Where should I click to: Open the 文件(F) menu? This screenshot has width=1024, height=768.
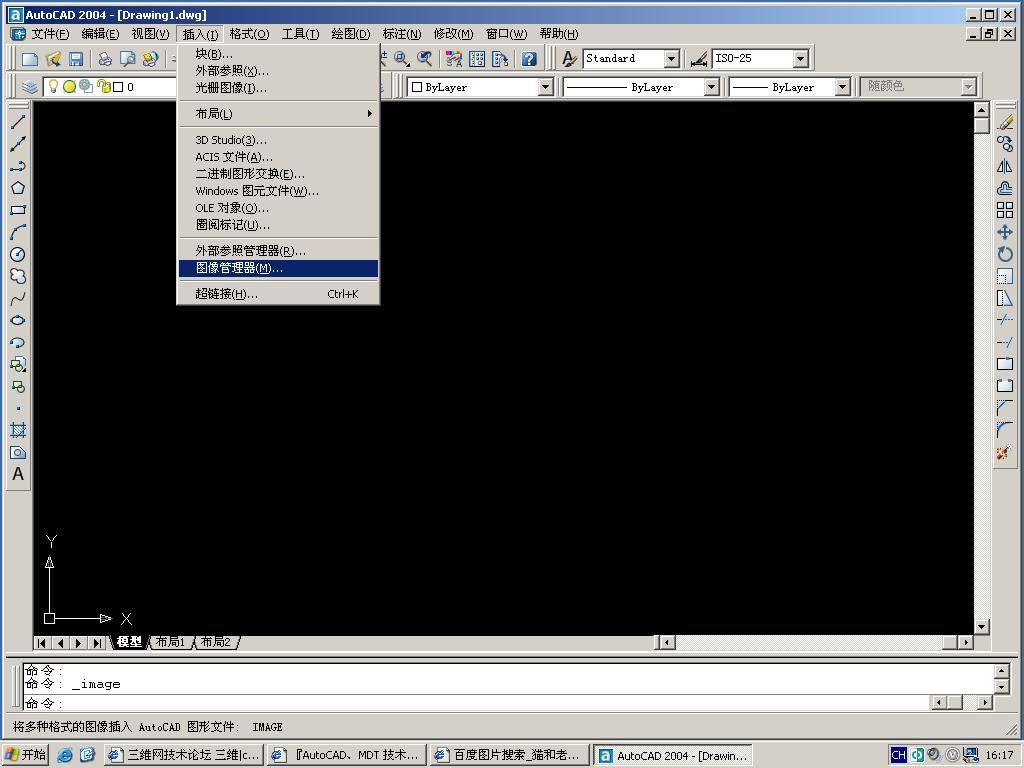[x=50, y=34]
